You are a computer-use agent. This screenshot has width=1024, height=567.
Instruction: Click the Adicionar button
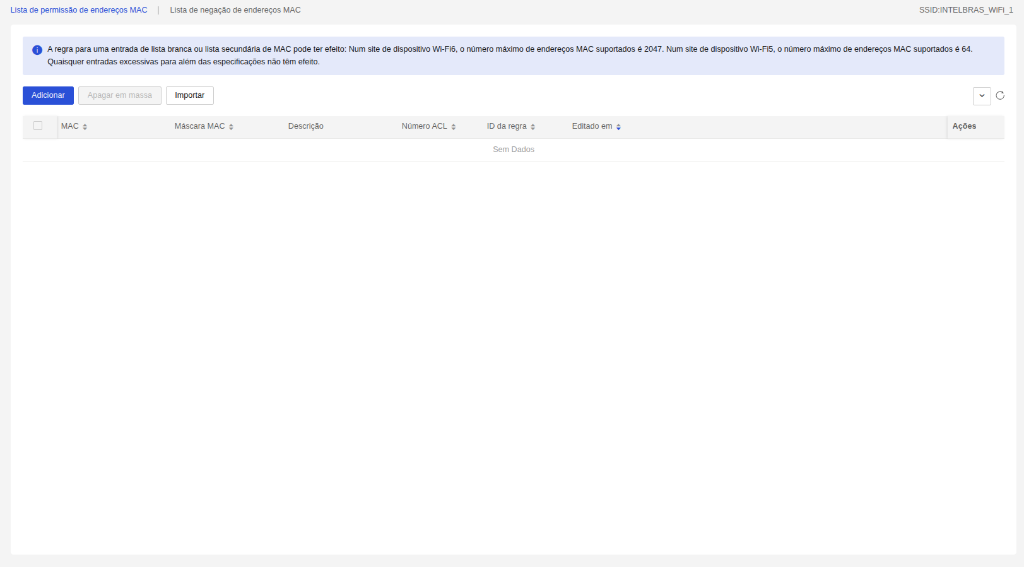point(48,95)
